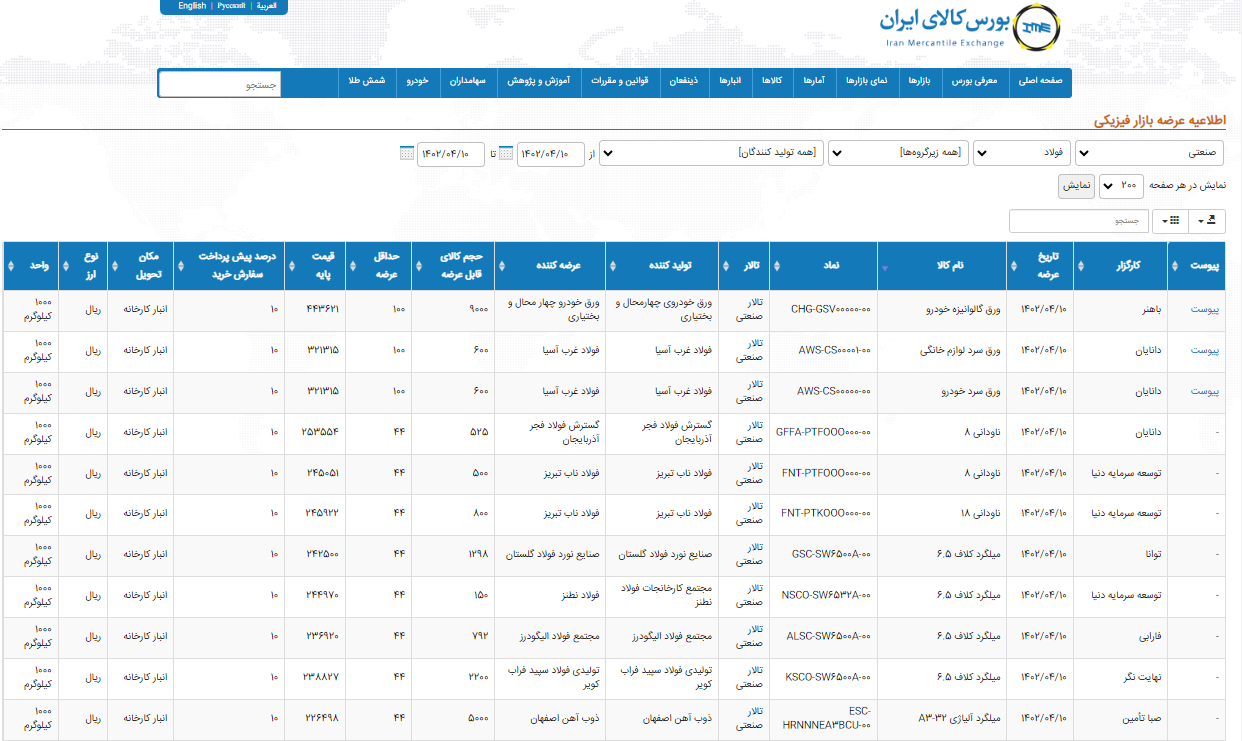Switch site language to English
This screenshot has height=741, width=1242.
pyautogui.click(x=192, y=6)
